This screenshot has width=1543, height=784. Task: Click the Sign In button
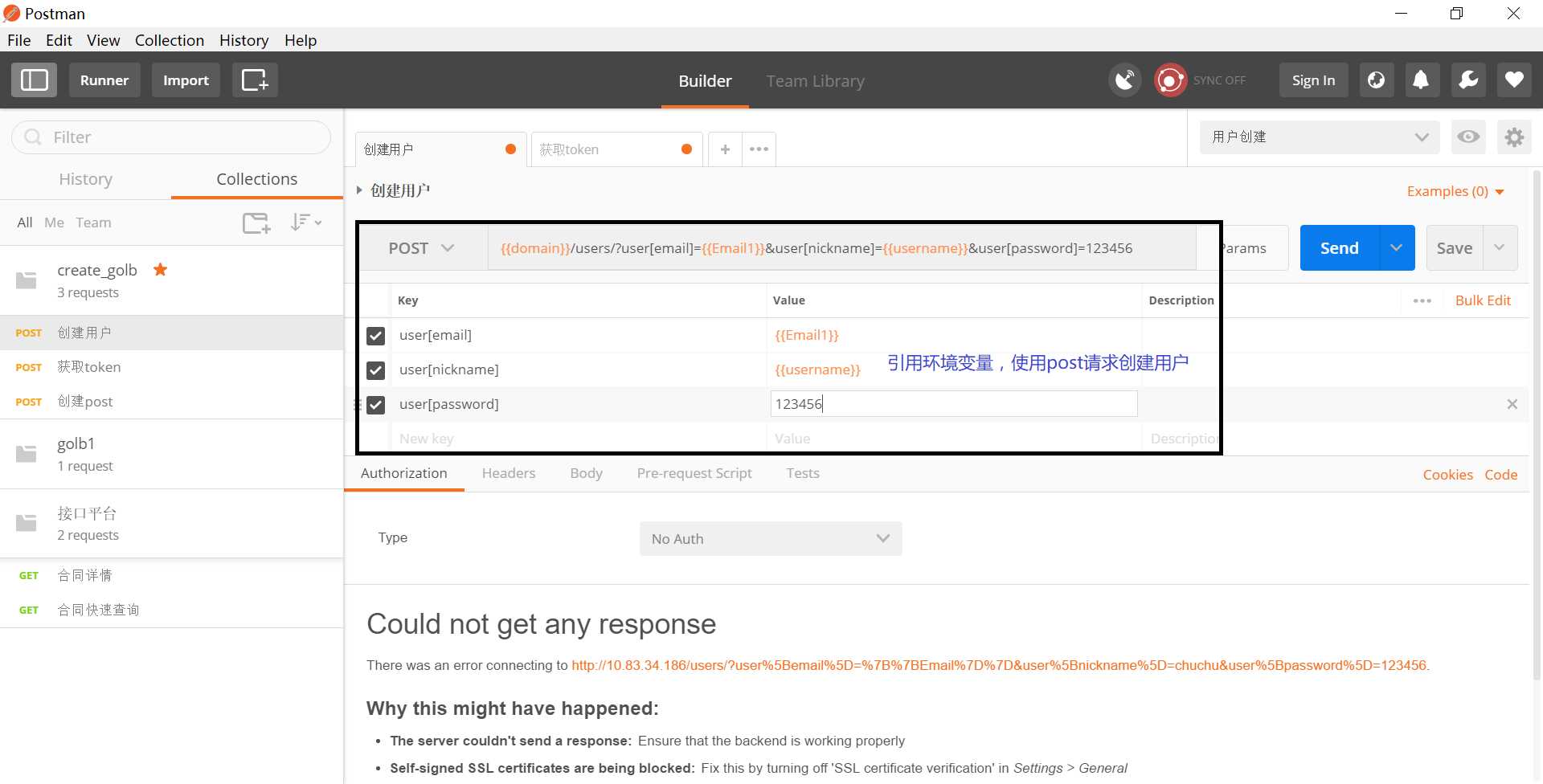coord(1313,80)
